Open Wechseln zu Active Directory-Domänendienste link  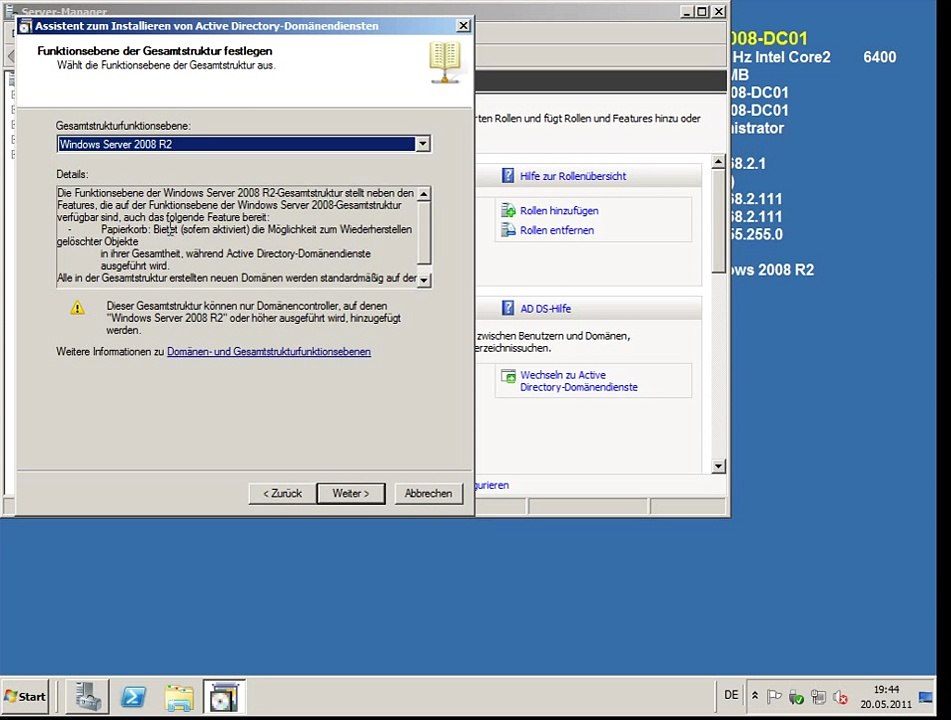tap(579, 381)
